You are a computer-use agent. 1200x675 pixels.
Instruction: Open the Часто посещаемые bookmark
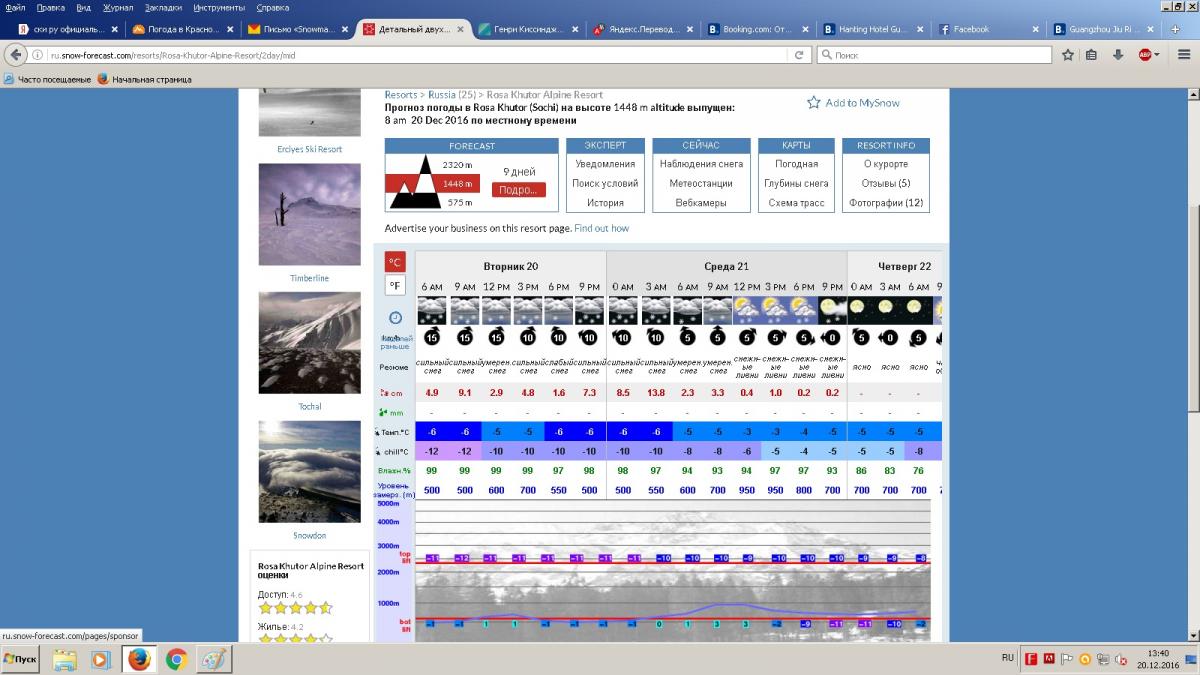click(47, 79)
